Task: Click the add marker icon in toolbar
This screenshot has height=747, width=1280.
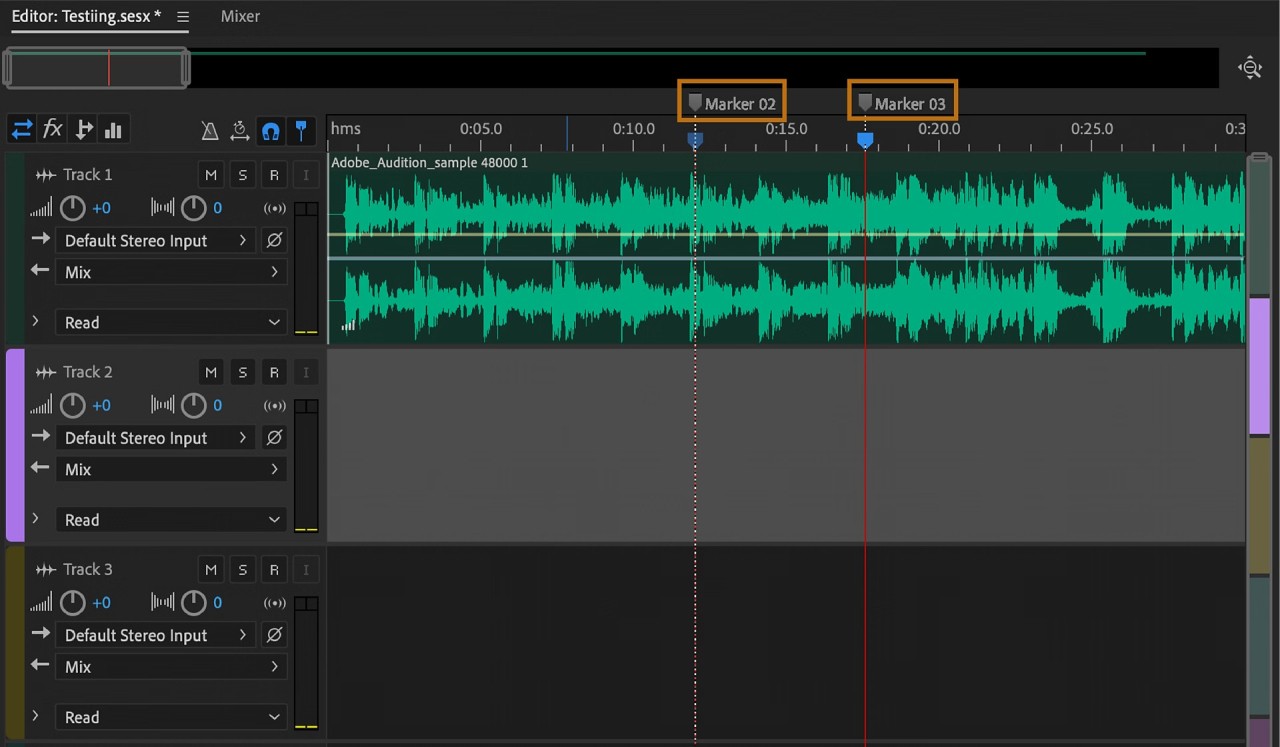Action: click(x=301, y=131)
